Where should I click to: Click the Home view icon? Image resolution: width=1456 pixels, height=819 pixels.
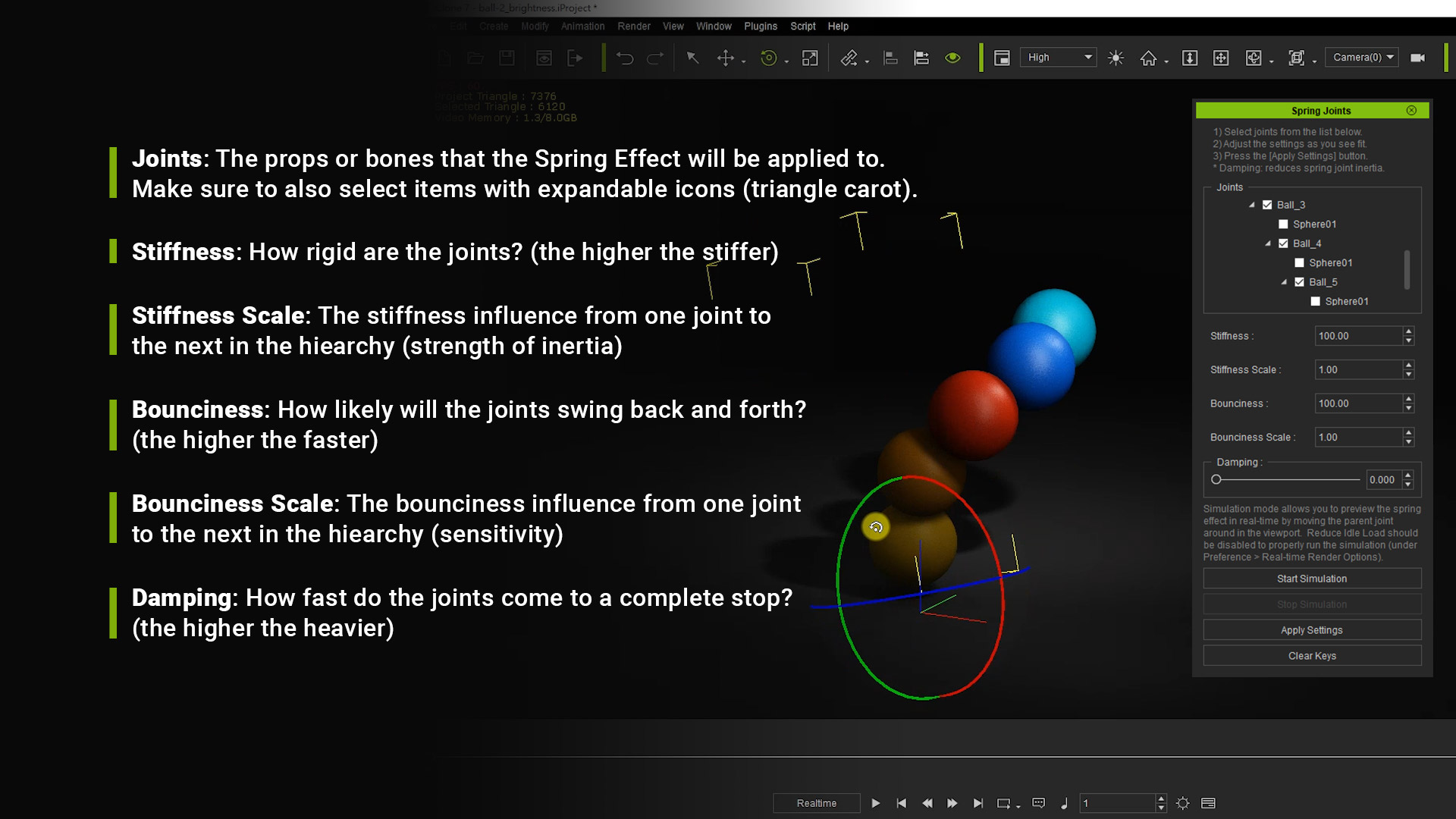1149,58
